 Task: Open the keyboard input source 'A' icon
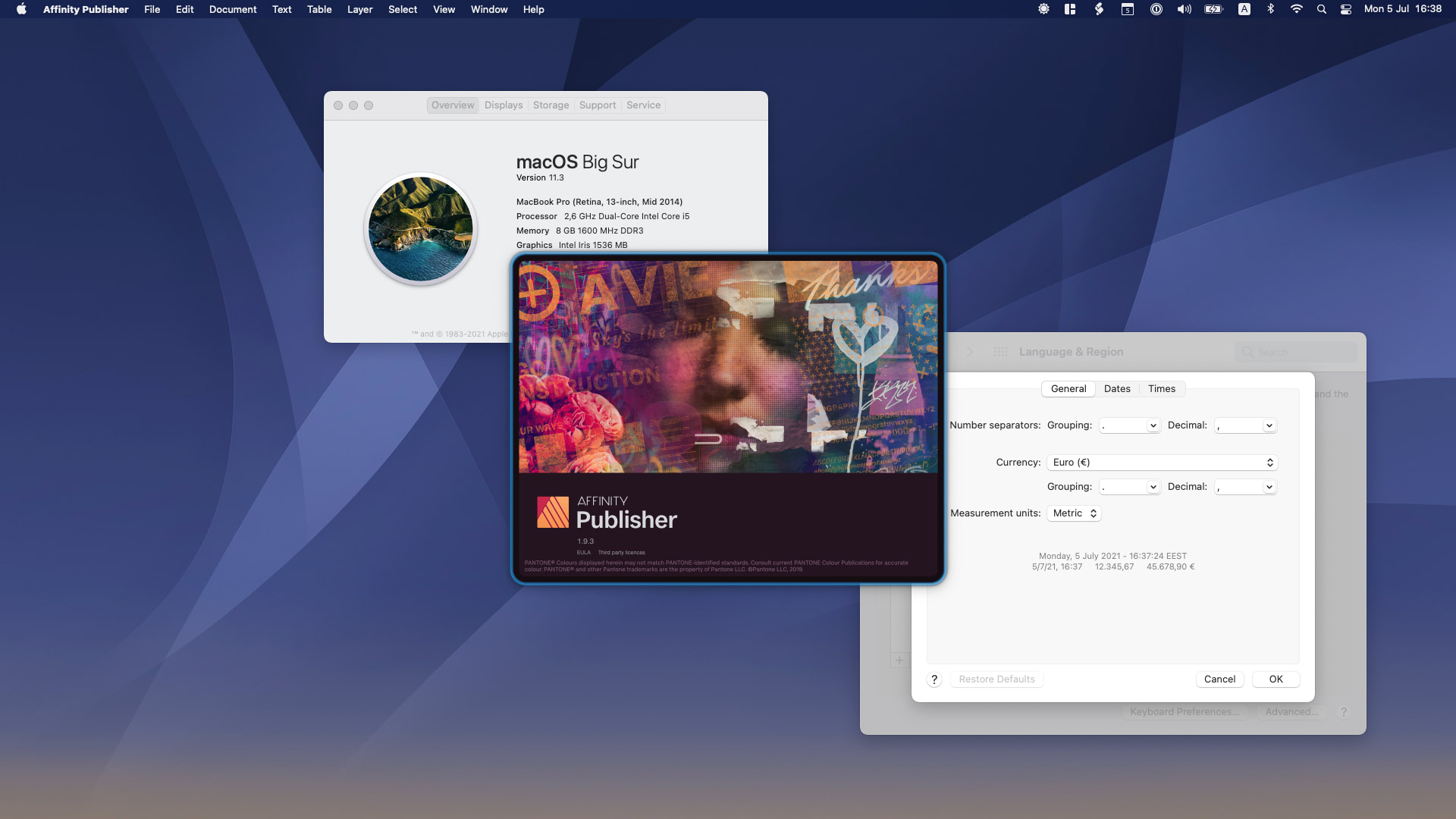(1244, 9)
